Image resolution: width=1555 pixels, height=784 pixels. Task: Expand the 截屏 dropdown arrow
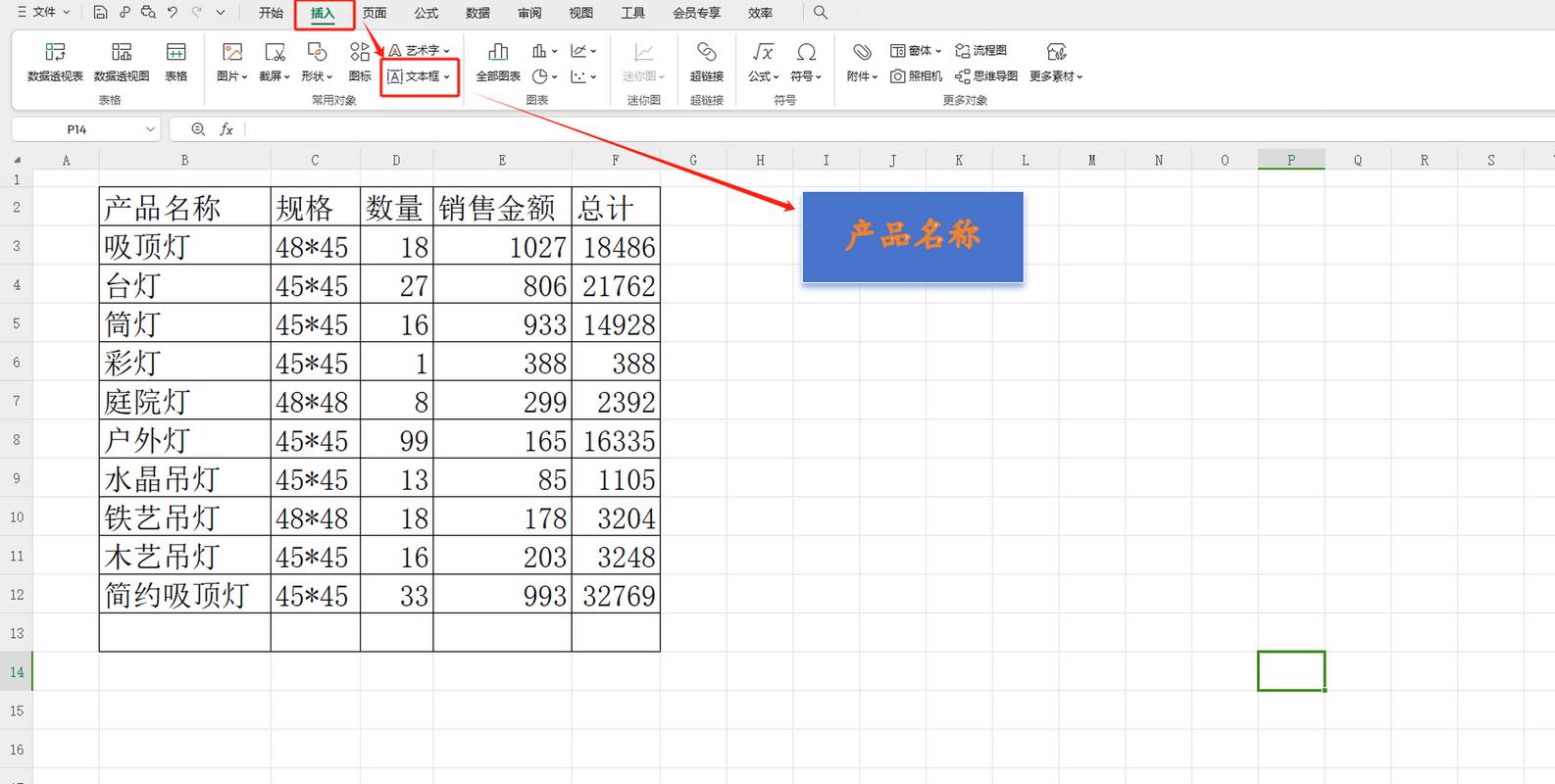click(x=286, y=76)
